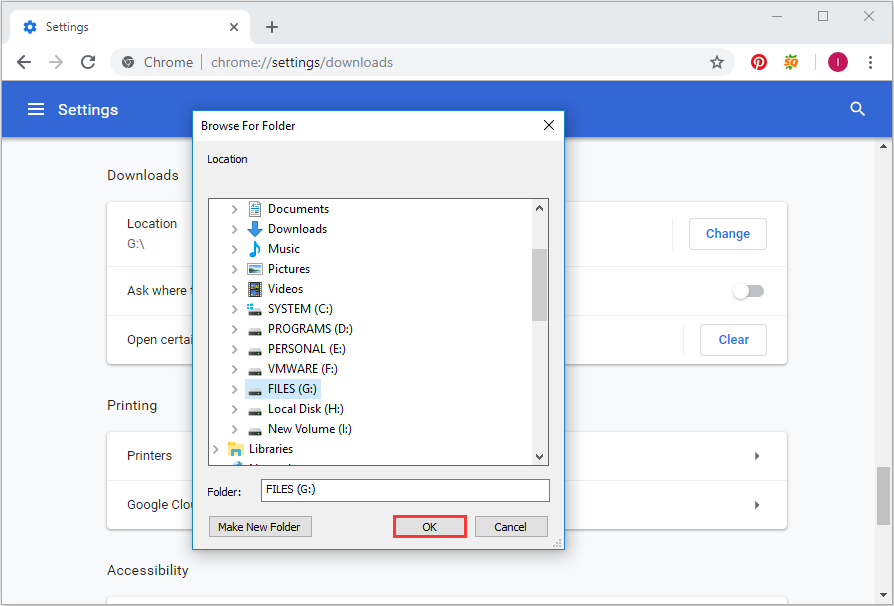Click the Clear button

click(x=733, y=340)
